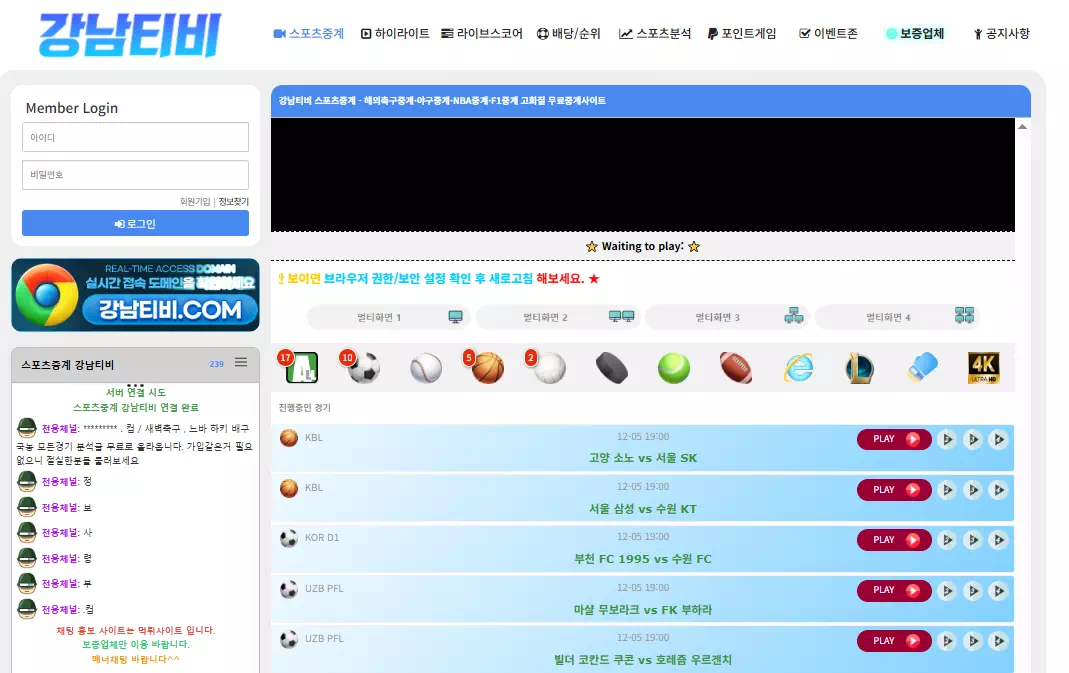
Task: Select the 4K Ultra HD icon
Action: [984, 368]
